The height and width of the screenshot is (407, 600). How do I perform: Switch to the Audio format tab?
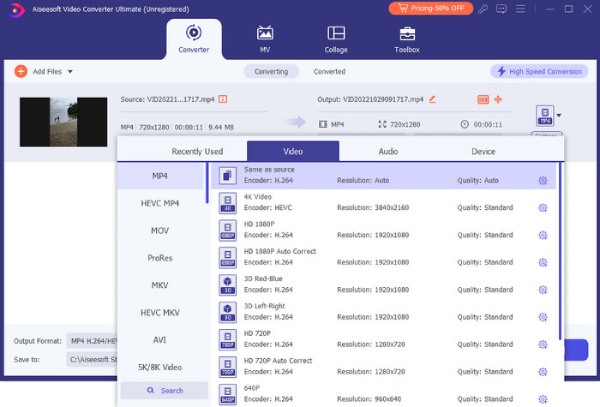pos(388,151)
